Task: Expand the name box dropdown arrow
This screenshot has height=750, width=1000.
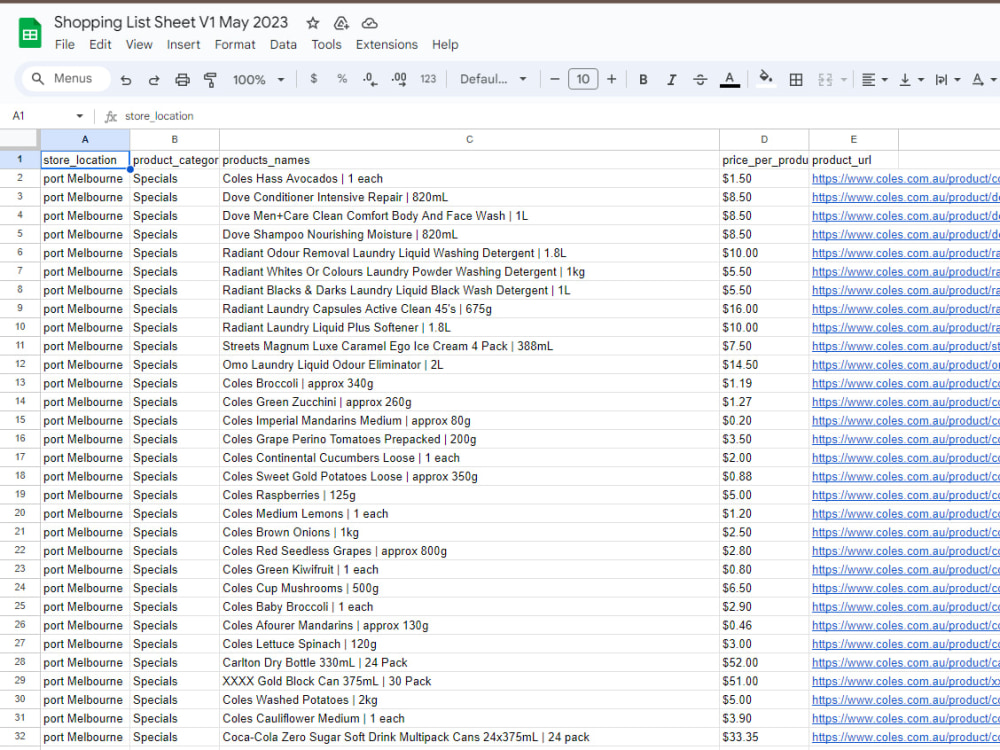Action: [x=80, y=116]
